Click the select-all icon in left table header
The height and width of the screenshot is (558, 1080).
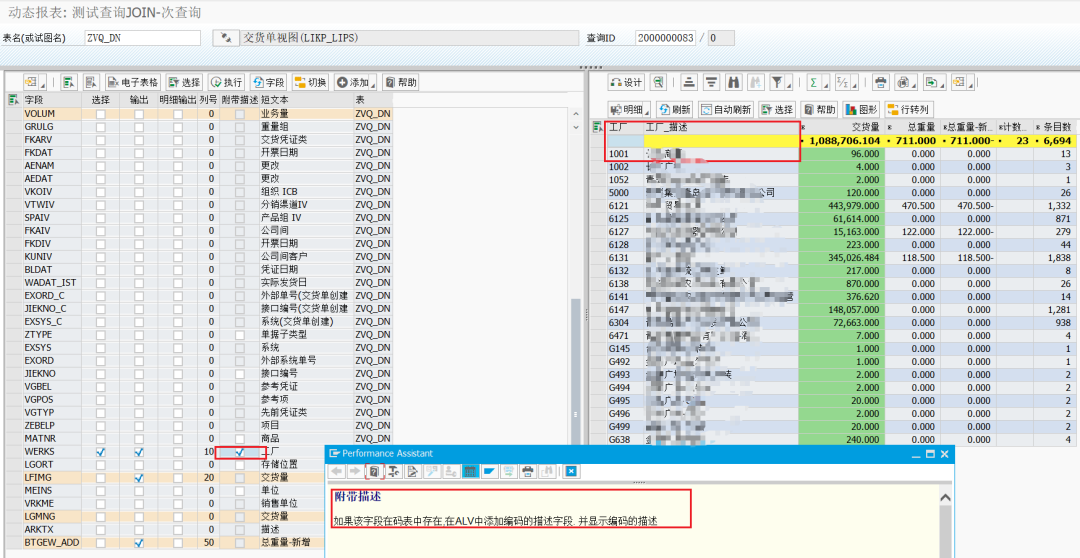click(x=12, y=100)
